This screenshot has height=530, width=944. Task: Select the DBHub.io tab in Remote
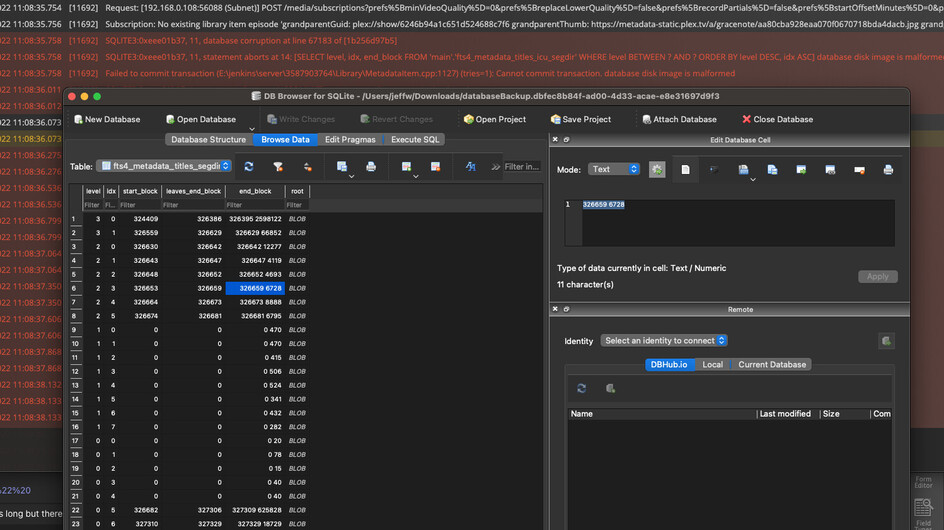(x=669, y=365)
